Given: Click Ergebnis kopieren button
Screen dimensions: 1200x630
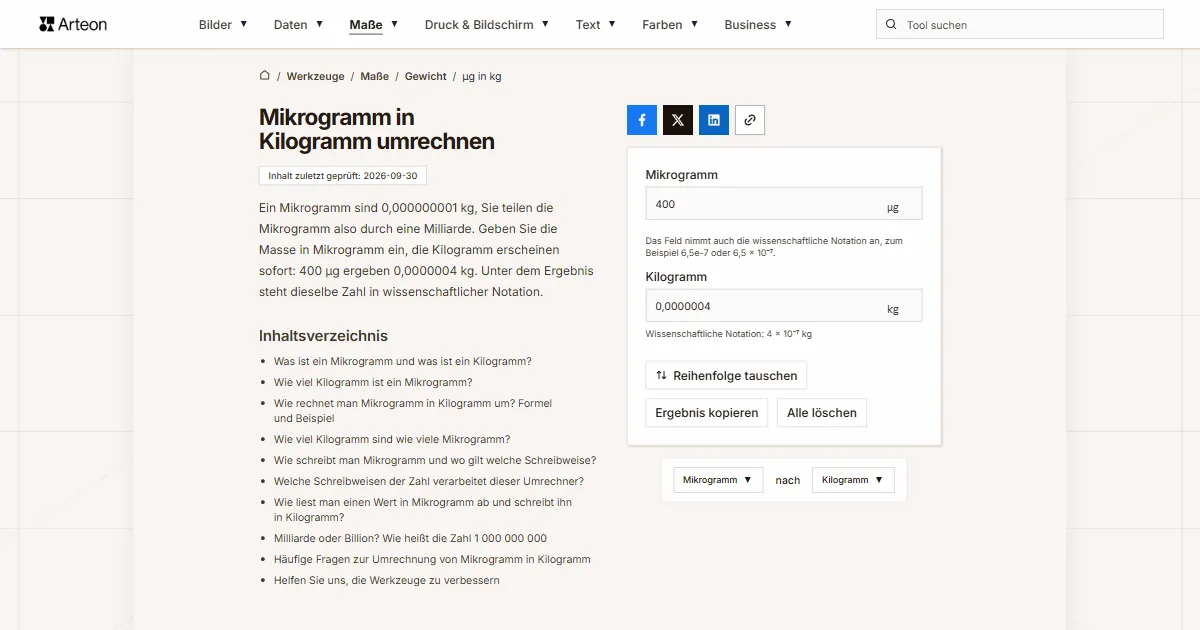Looking at the screenshot, I should coord(707,412).
